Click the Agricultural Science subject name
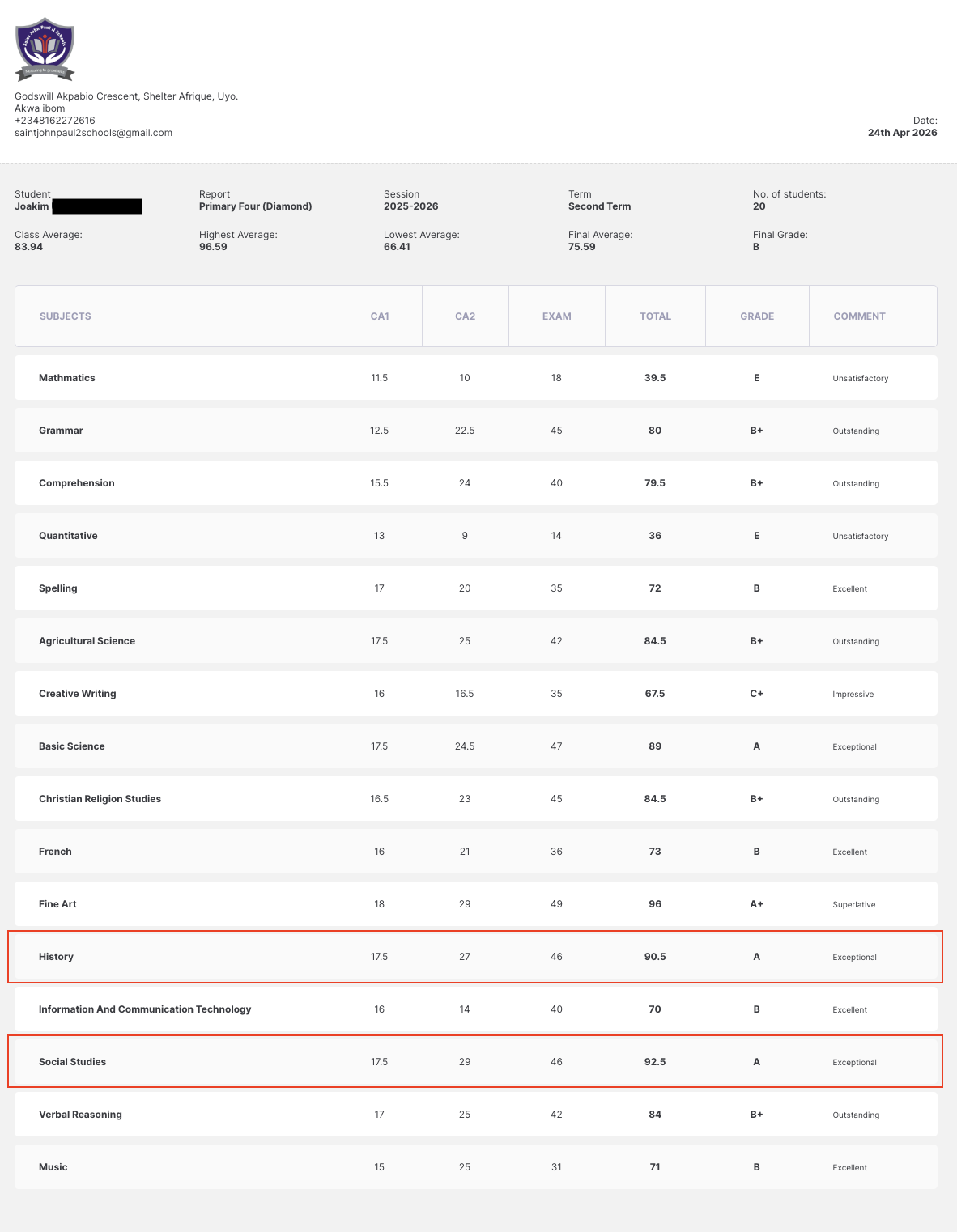The image size is (957, 1232). click(87, 641)
